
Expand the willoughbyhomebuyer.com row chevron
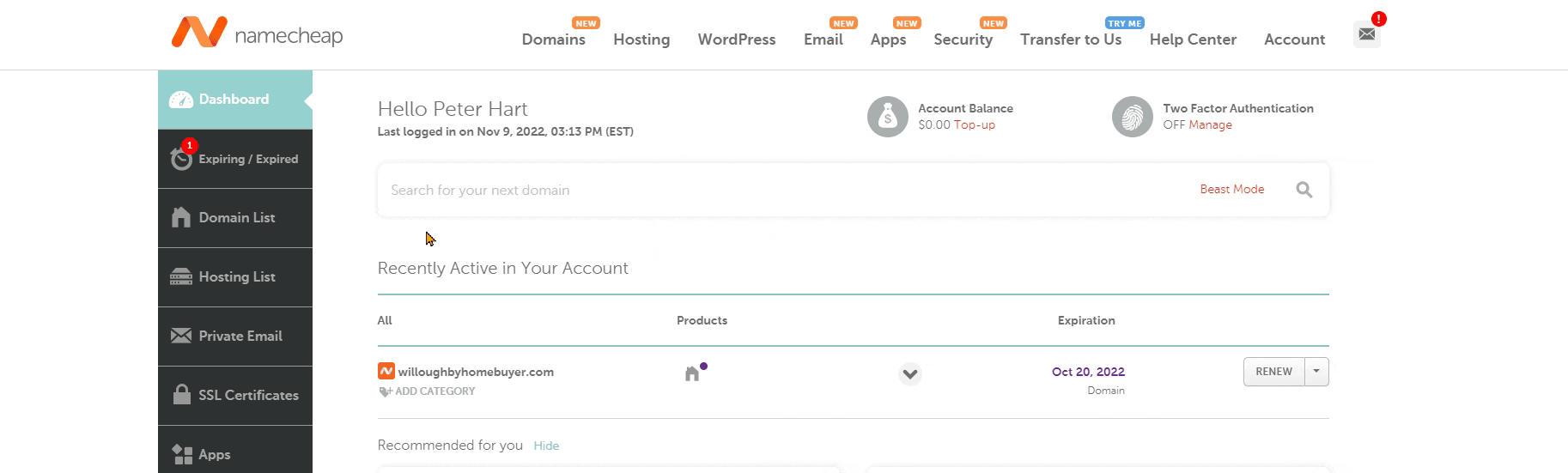pyautogui.click(x=910, y=374)
